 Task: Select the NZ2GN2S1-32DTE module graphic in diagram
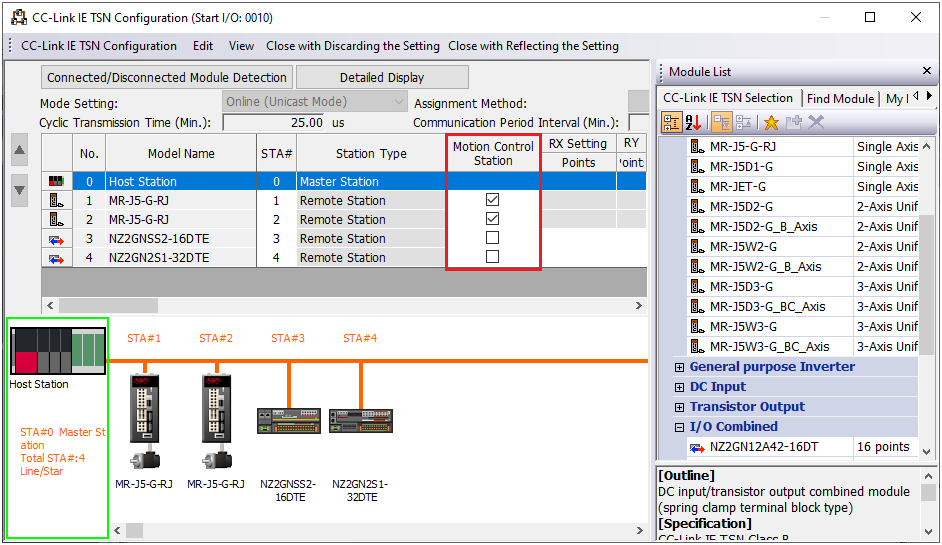coord(360,421)
